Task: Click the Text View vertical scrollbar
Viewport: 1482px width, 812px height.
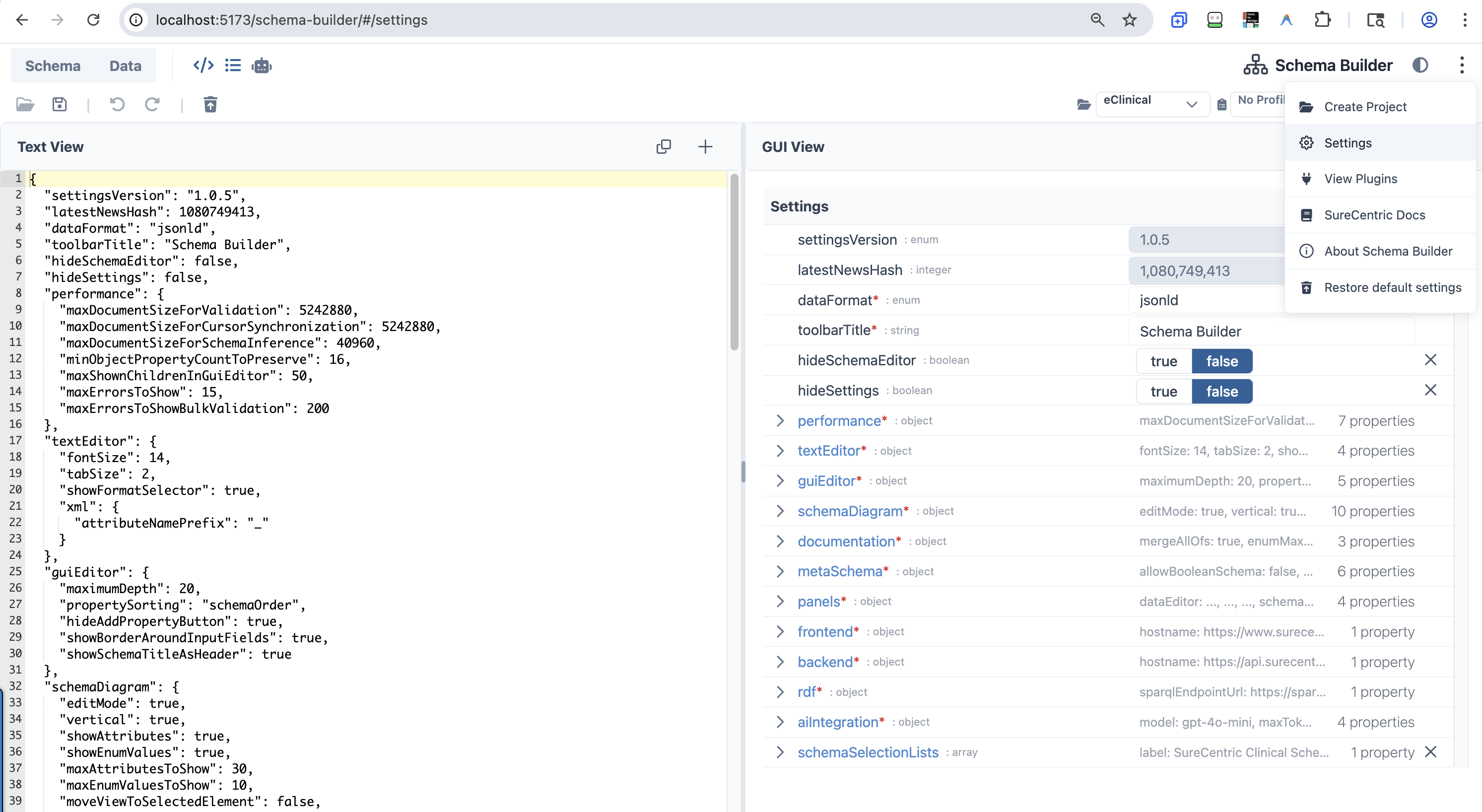Action: coord(734,262)
